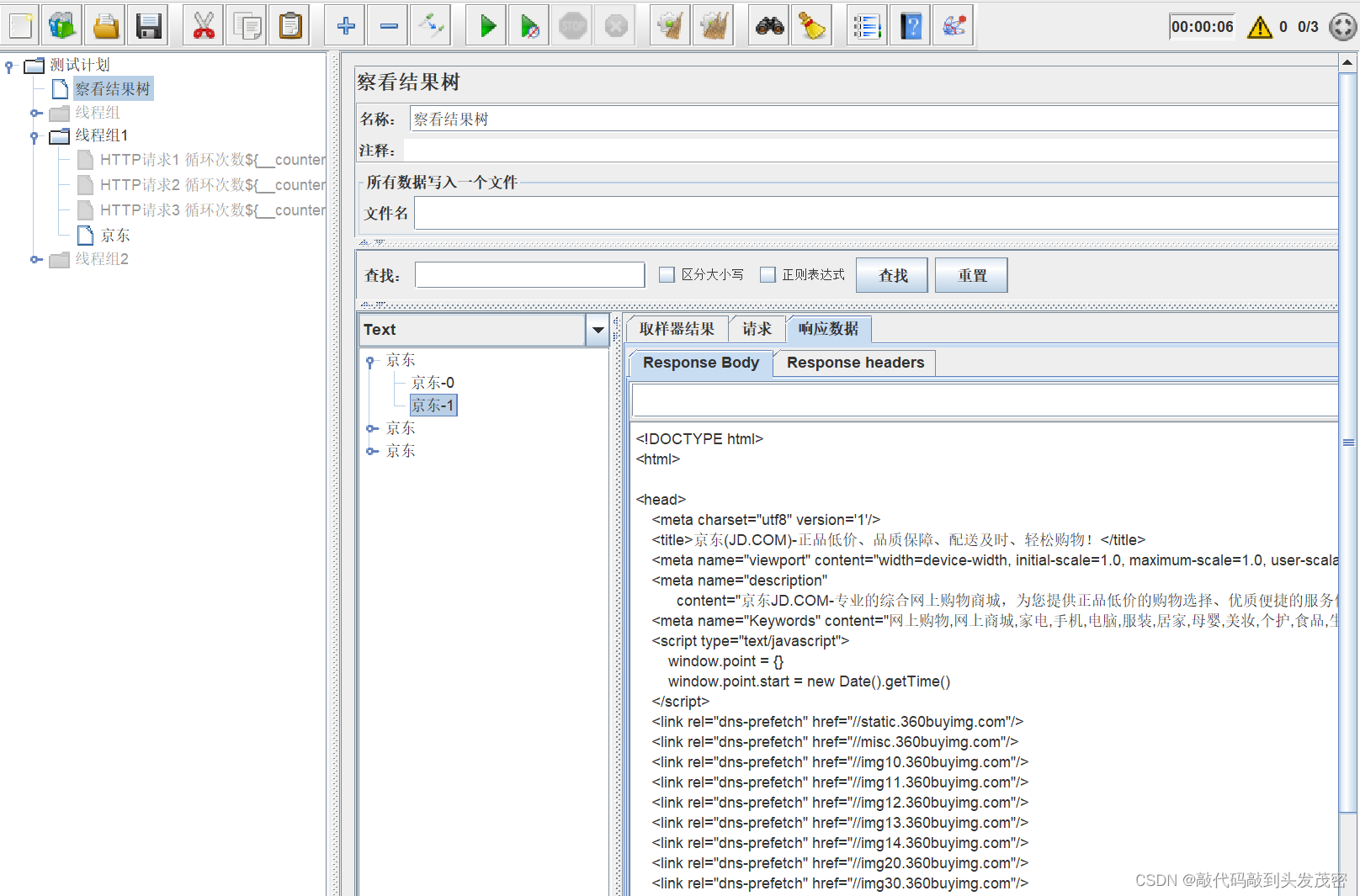Click the 查找 search text field
This screenshot has width=1360, height=896.
coord(529,275)
